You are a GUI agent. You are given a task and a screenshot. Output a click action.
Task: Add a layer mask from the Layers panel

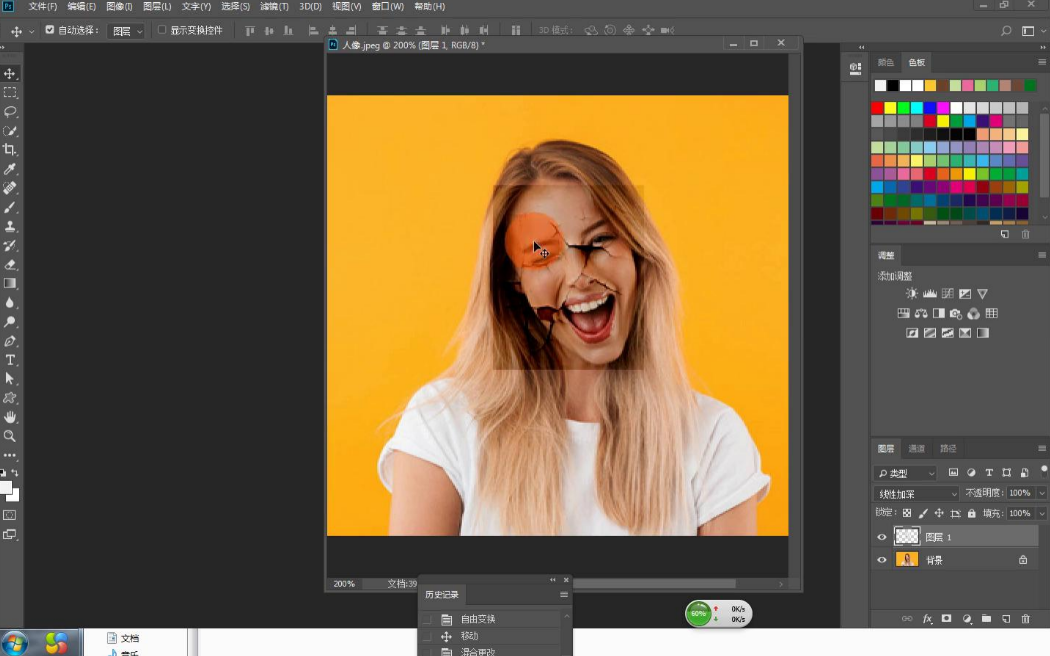(946, 619)
